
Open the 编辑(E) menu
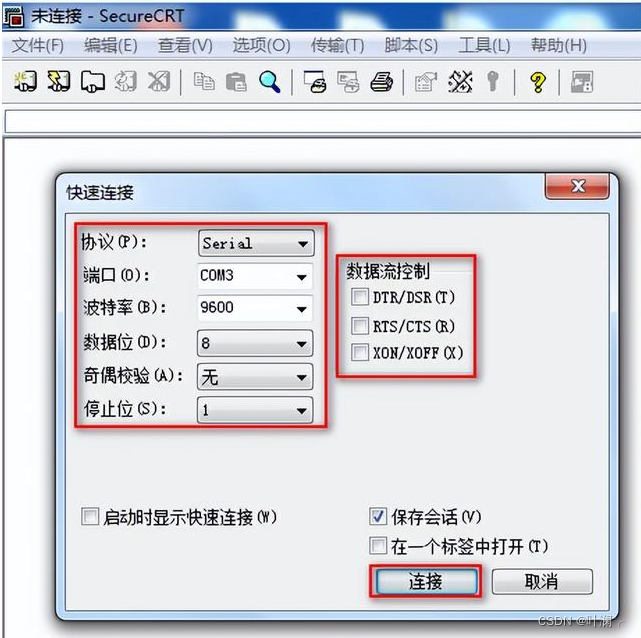point(111,45)
